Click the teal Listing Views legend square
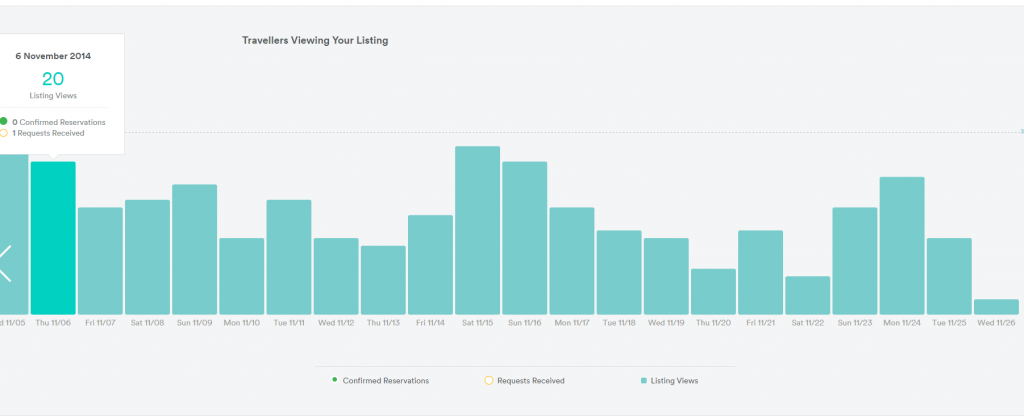This screenshot has width=1024, height=418. 644,380
